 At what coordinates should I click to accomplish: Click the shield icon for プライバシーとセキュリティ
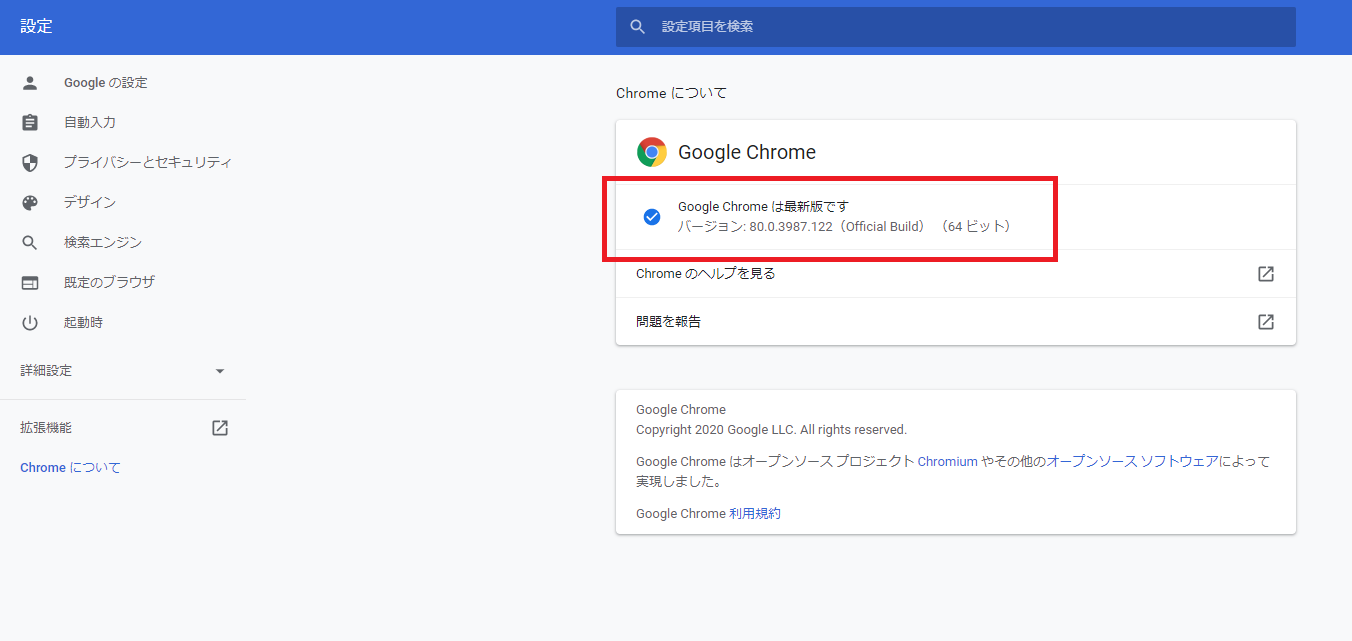click(x=30, y=163)
